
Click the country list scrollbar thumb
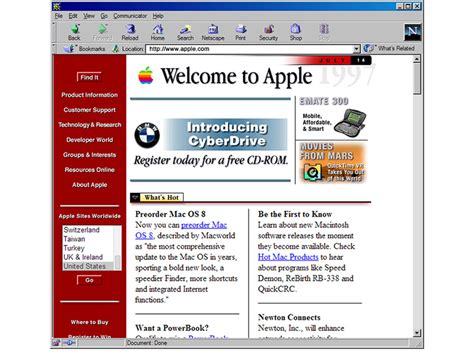(x=118, y=262)
